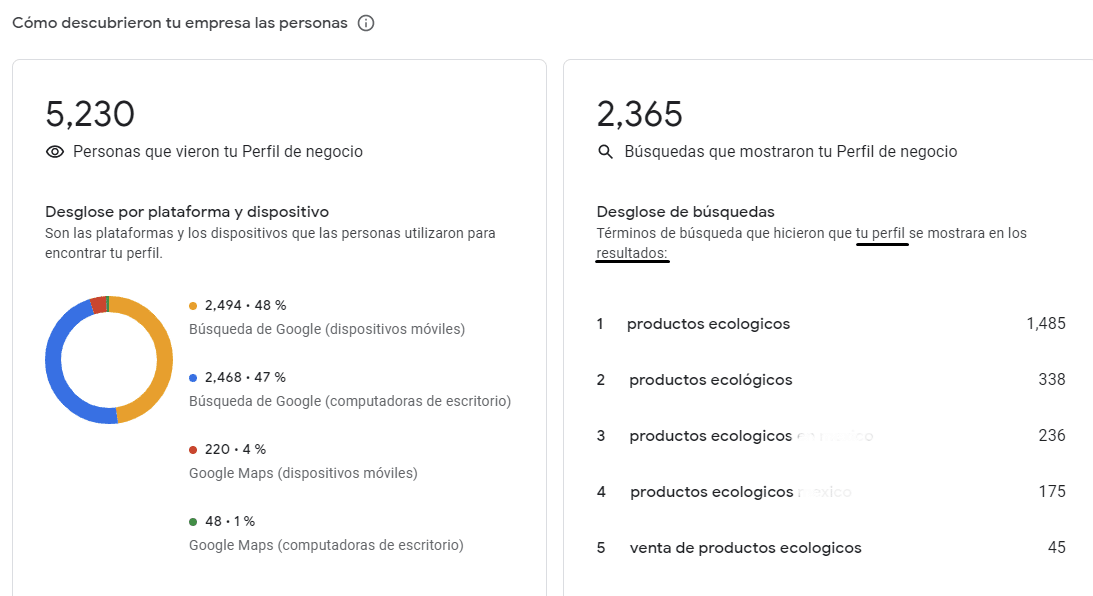Click the eye icon next to profile views
Viewport: 1093px width, 596px height.
55,152
